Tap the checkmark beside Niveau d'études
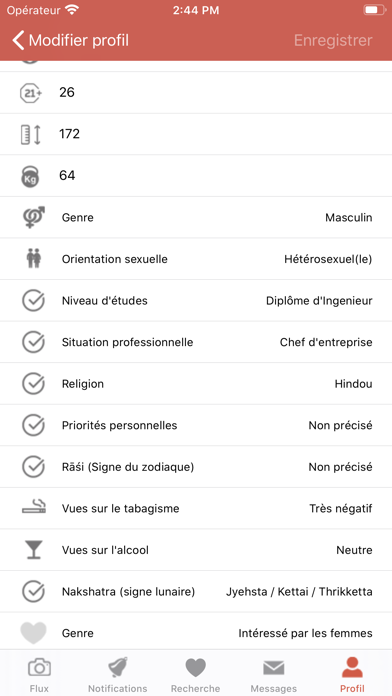This screenshot has height=696, width=392. pyautogui.click(x=33, y=301)
